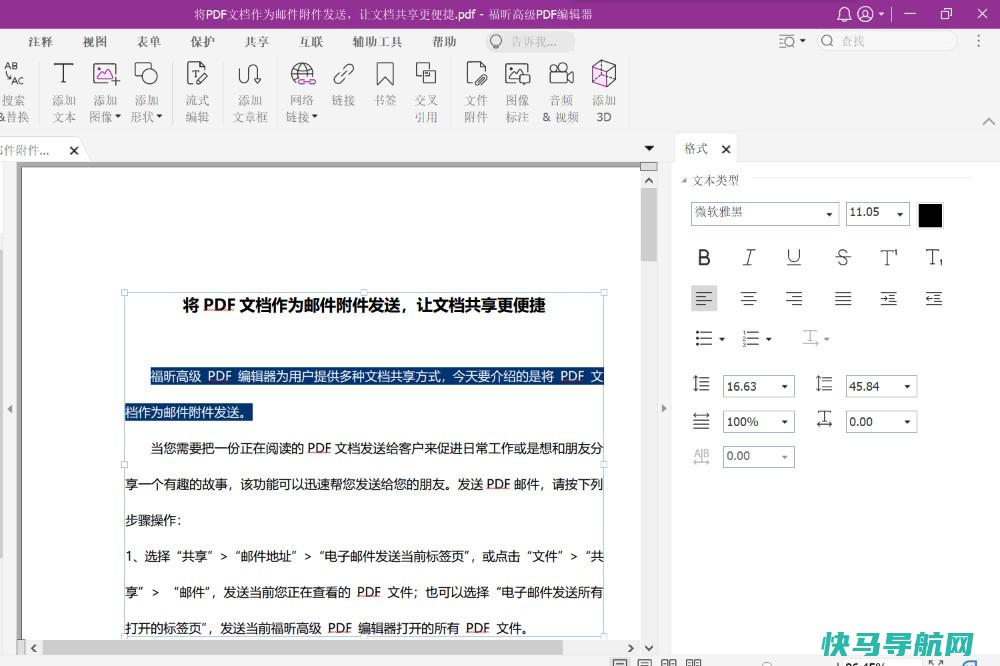Screen dimensions: 1000x666
Task: Select the Add Text tool
Action: (64, 91)
